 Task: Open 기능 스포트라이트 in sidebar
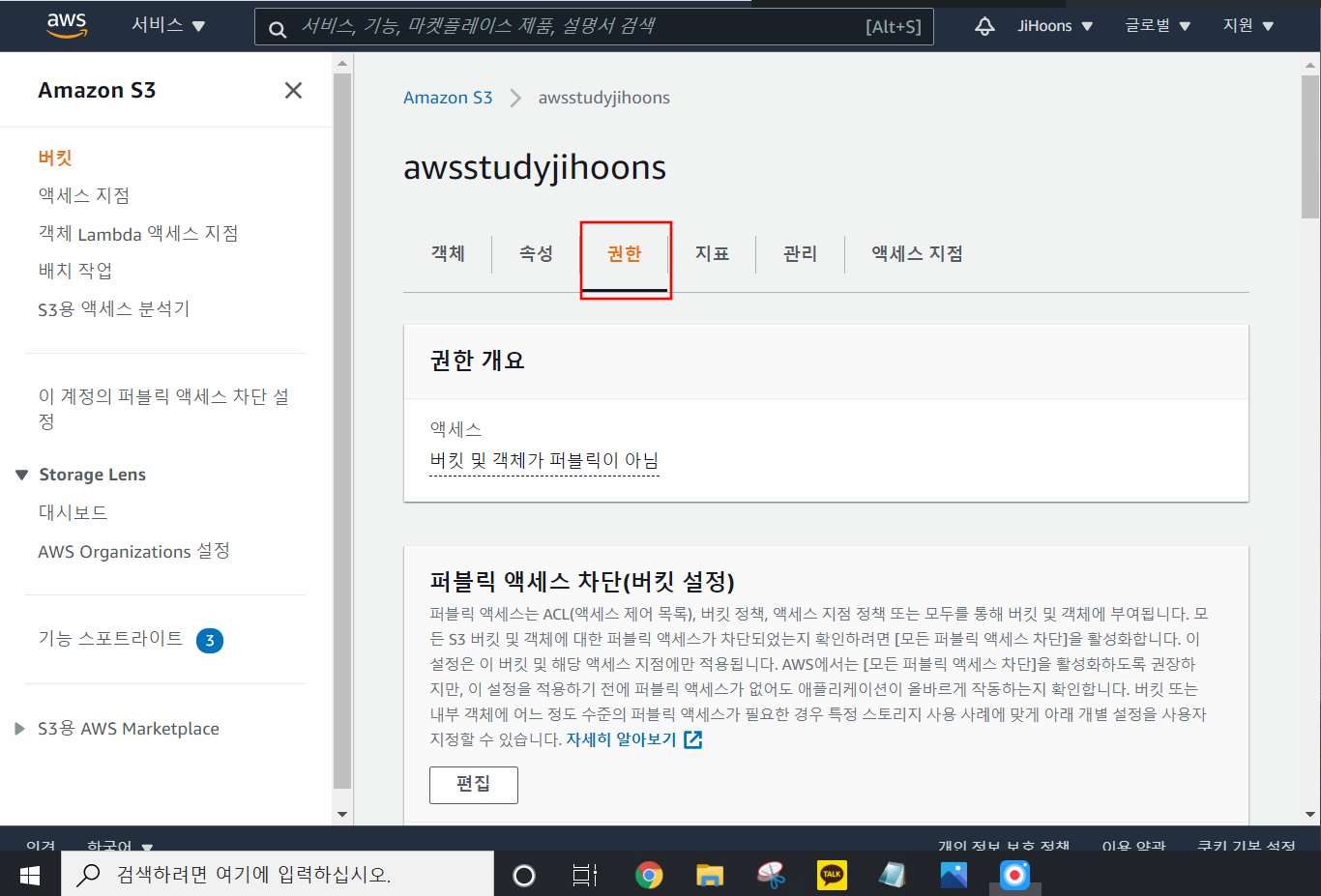(110, 638)
